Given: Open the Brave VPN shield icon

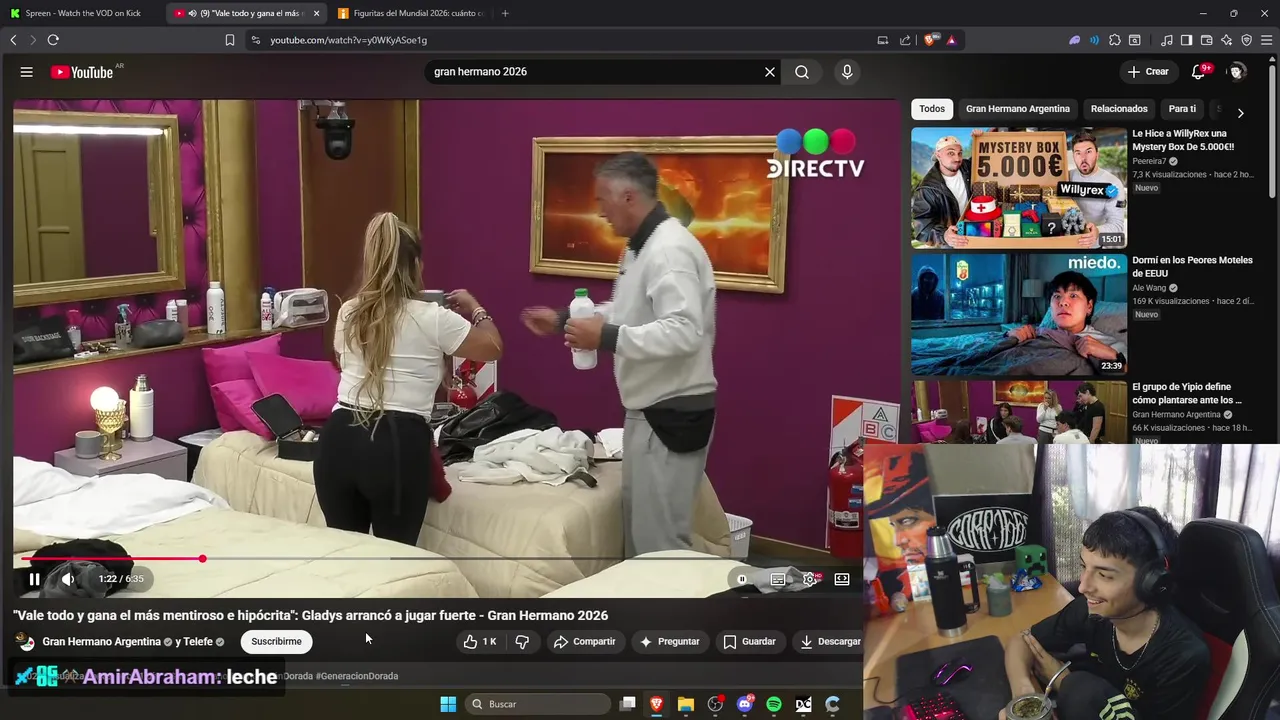Looking at the screenshot, I should tap(1246, 40).
